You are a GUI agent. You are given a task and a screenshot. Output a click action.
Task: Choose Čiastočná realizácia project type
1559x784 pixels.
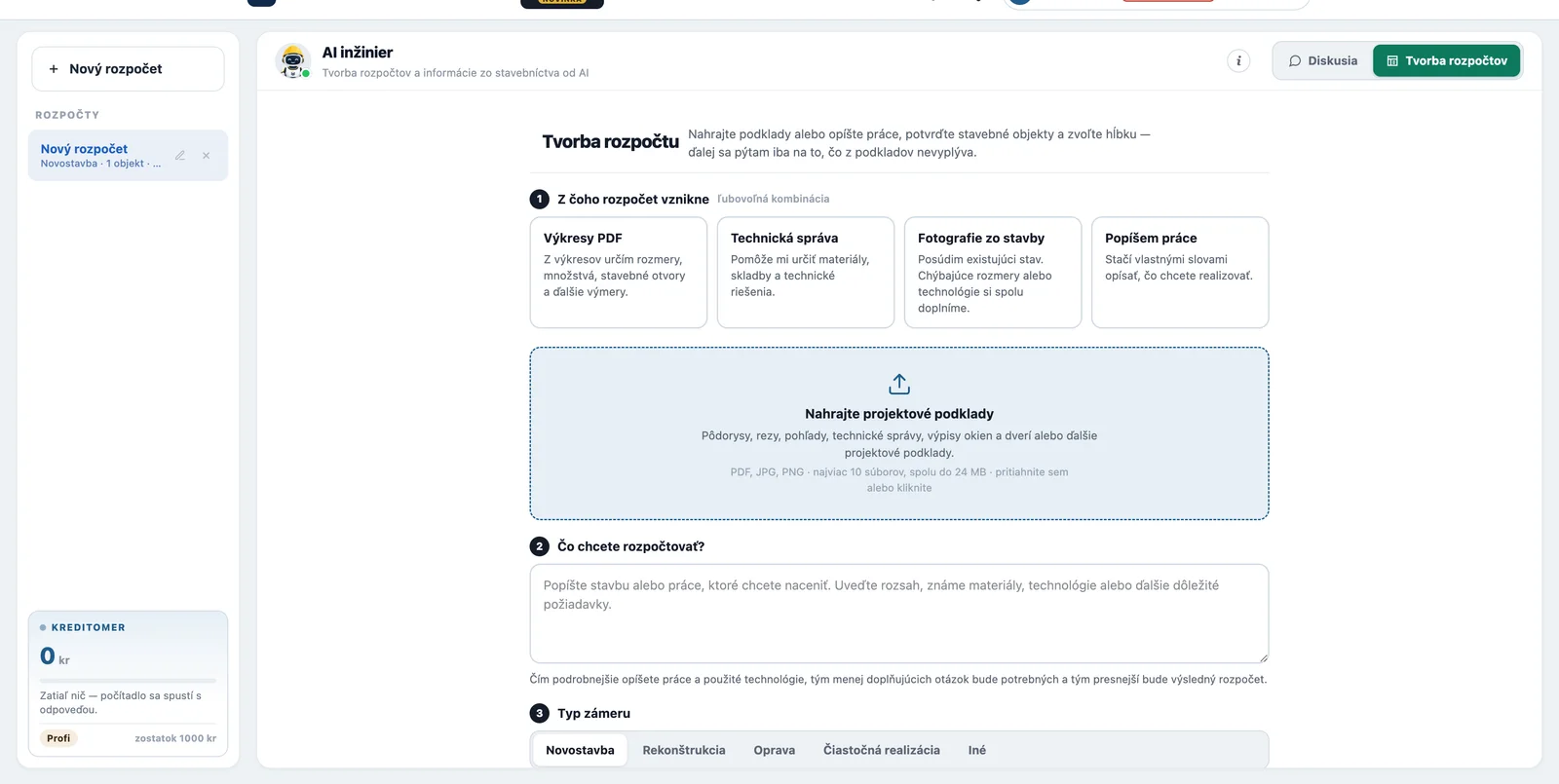tap(882, 750)
